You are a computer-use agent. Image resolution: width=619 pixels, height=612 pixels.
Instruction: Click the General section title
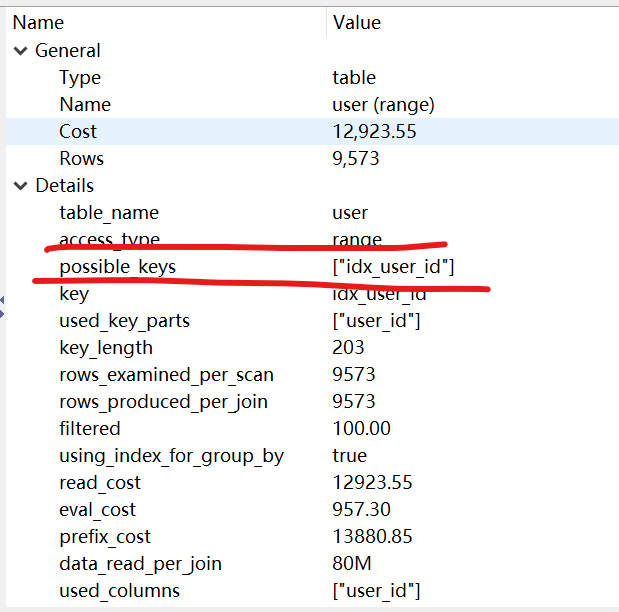click(68, 51)
